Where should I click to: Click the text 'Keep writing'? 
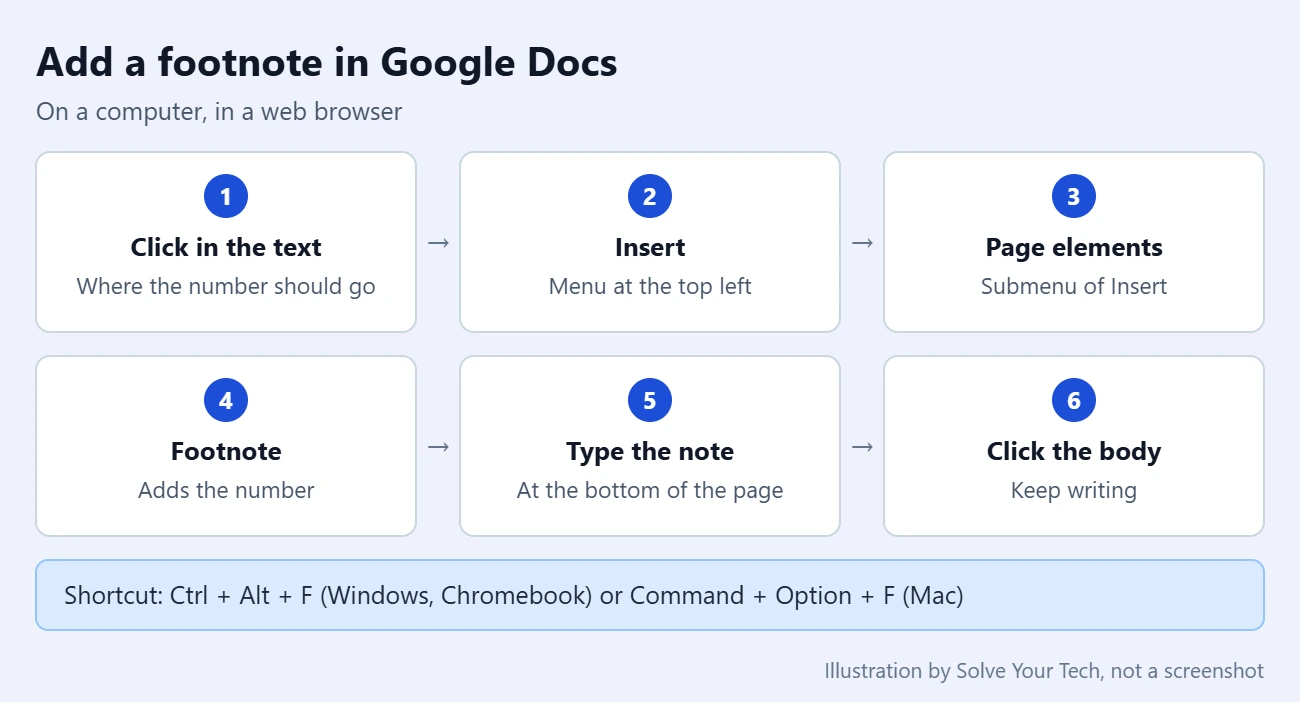[1074, 491]
